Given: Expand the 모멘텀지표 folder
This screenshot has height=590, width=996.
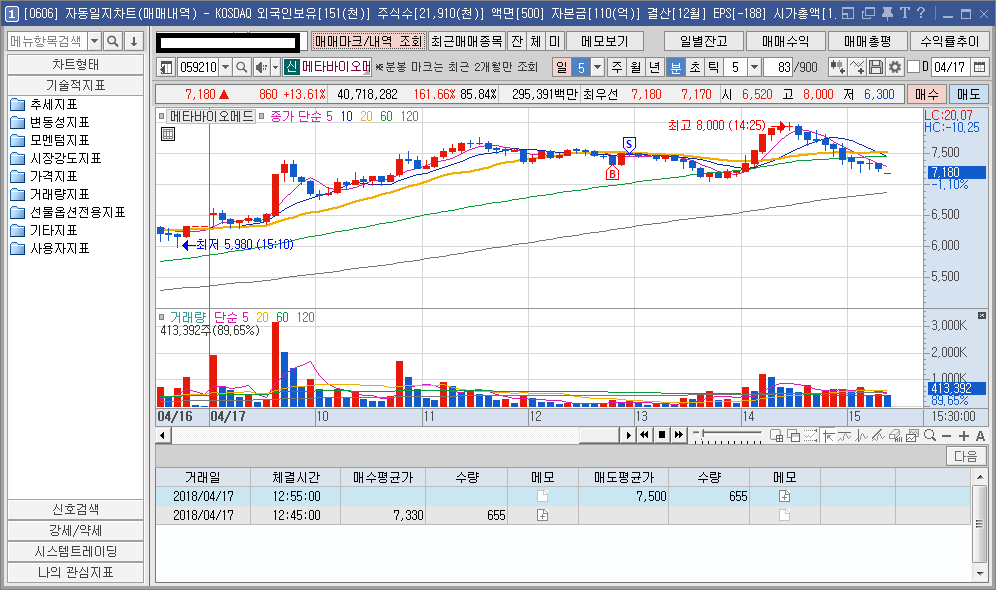Looking at the screenshot, I should tap(50, 140).
